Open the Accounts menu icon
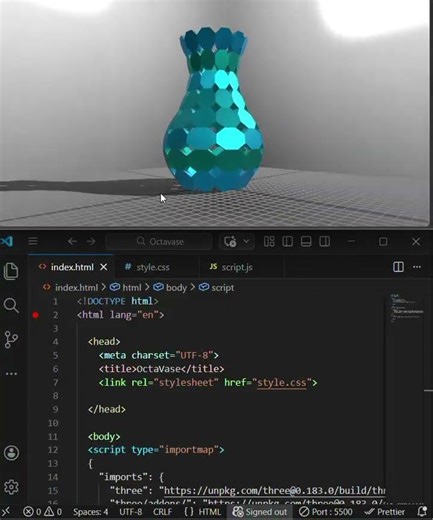The height and width of the screenshot is (520, 433). [11, 453]
